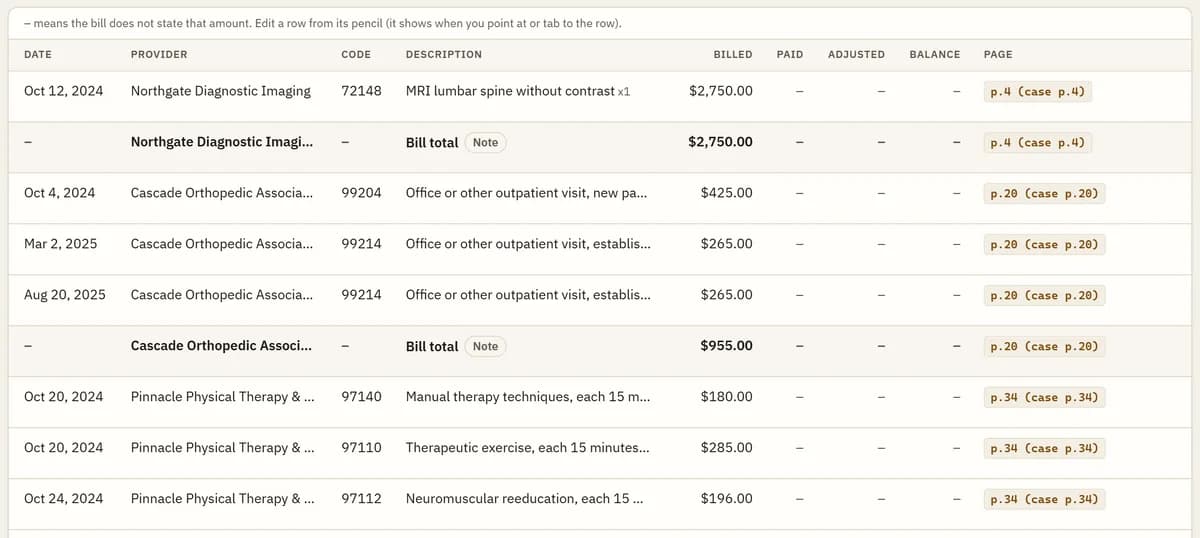Click code 99214 in Aug 20, 2025 row
This screenshot has height=538, width=1200.
point(361,295)
